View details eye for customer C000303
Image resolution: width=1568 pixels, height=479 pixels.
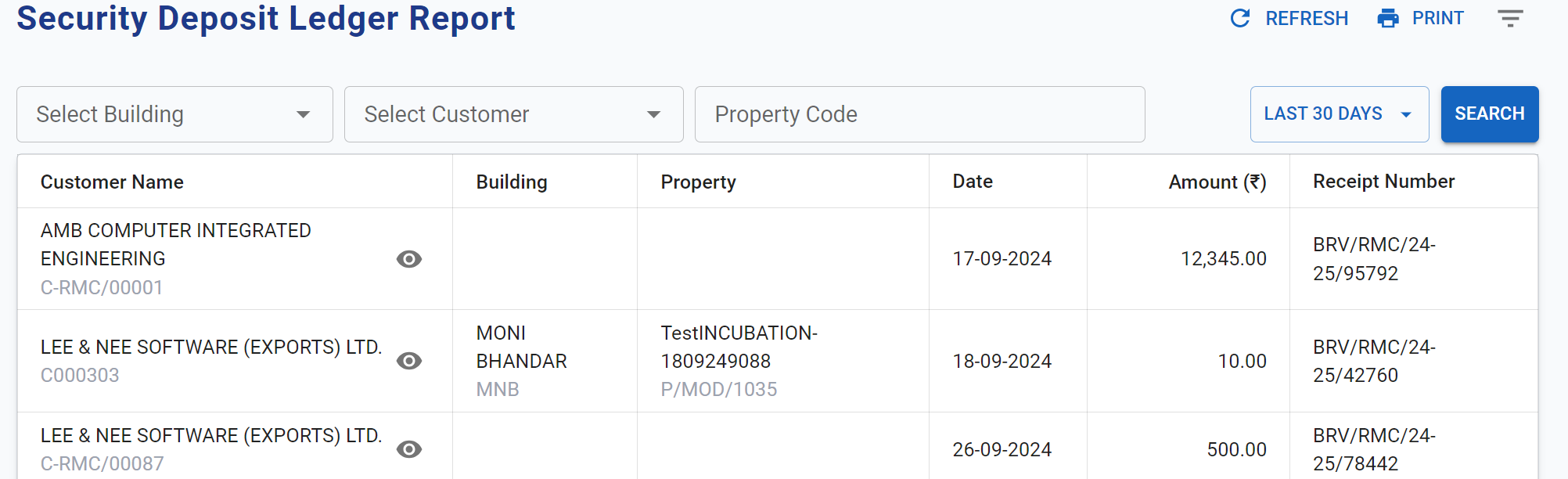coord(409,361)
